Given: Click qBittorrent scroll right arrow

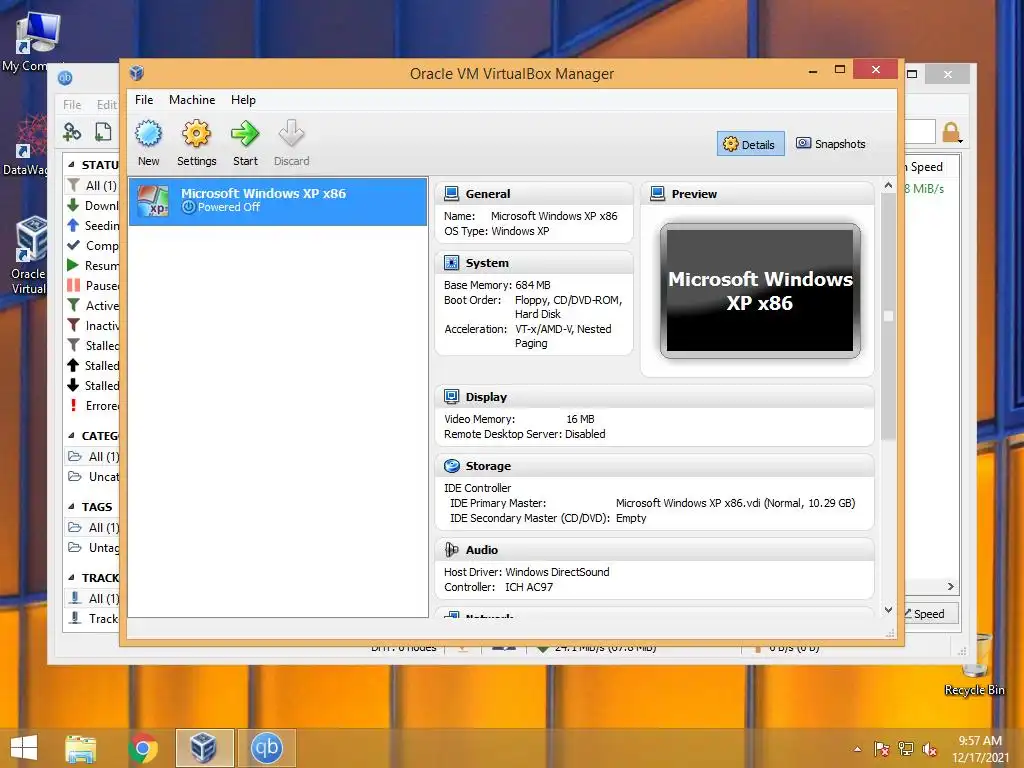Looking at the screenshot, I should tap(951, 586).
